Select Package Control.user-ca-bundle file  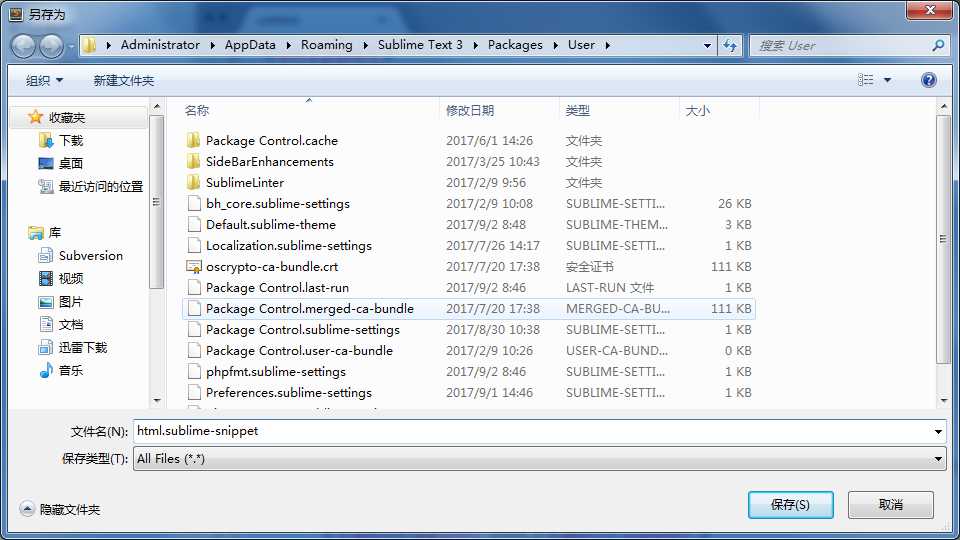pos(469,351)
